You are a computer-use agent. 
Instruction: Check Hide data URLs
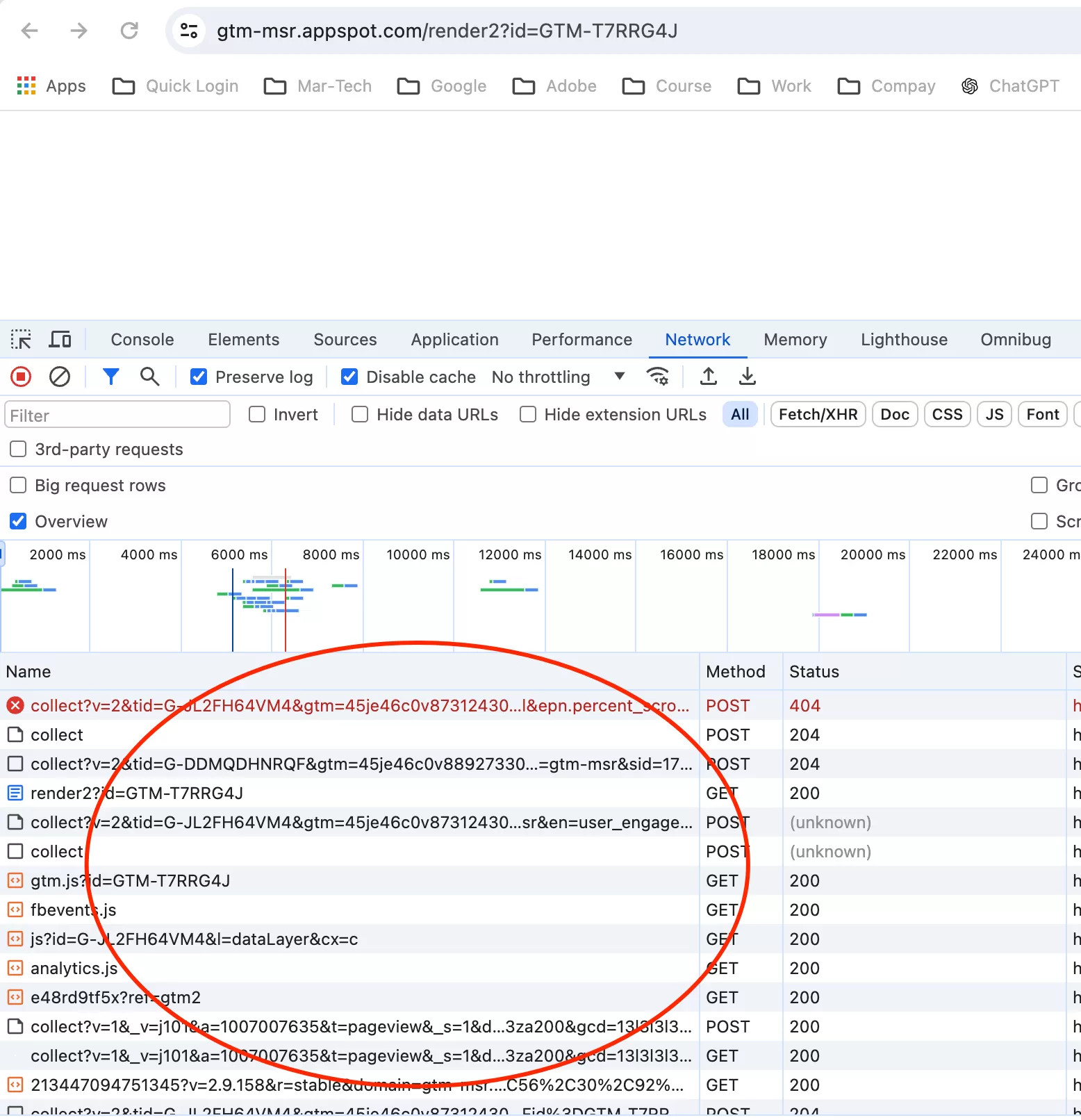[x=360, y=415]
